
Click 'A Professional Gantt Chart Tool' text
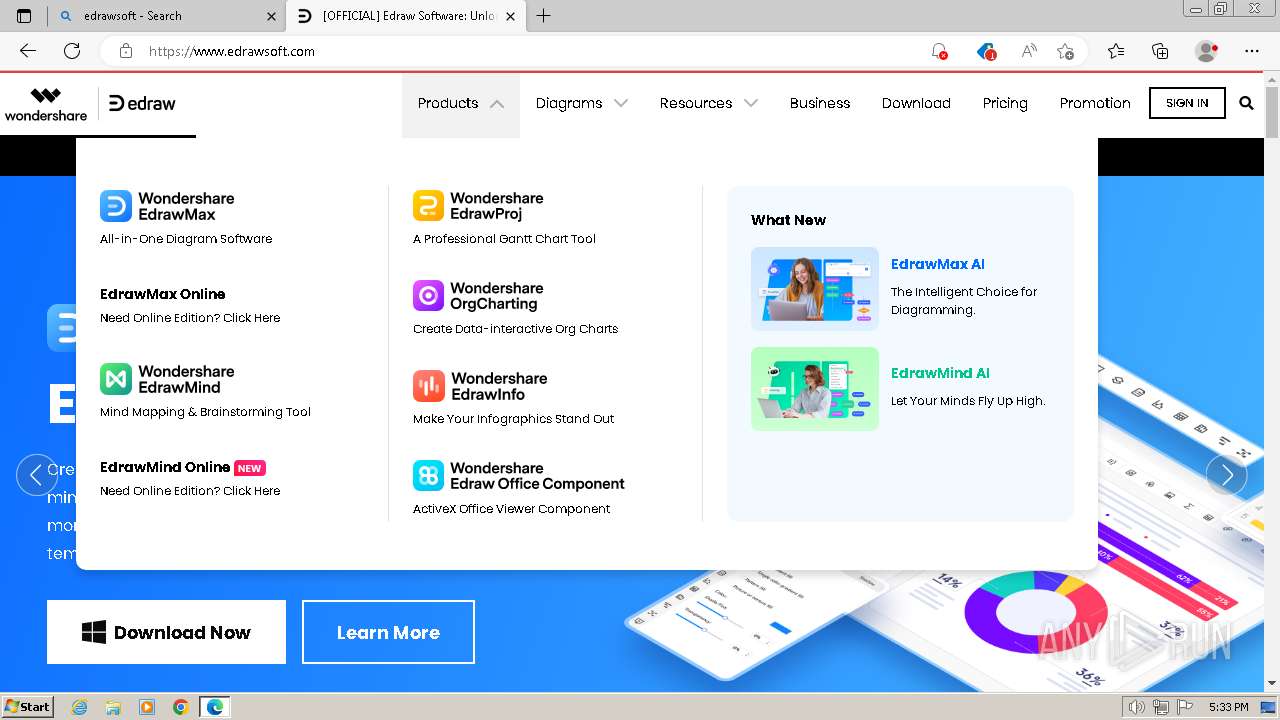point(504,239)
